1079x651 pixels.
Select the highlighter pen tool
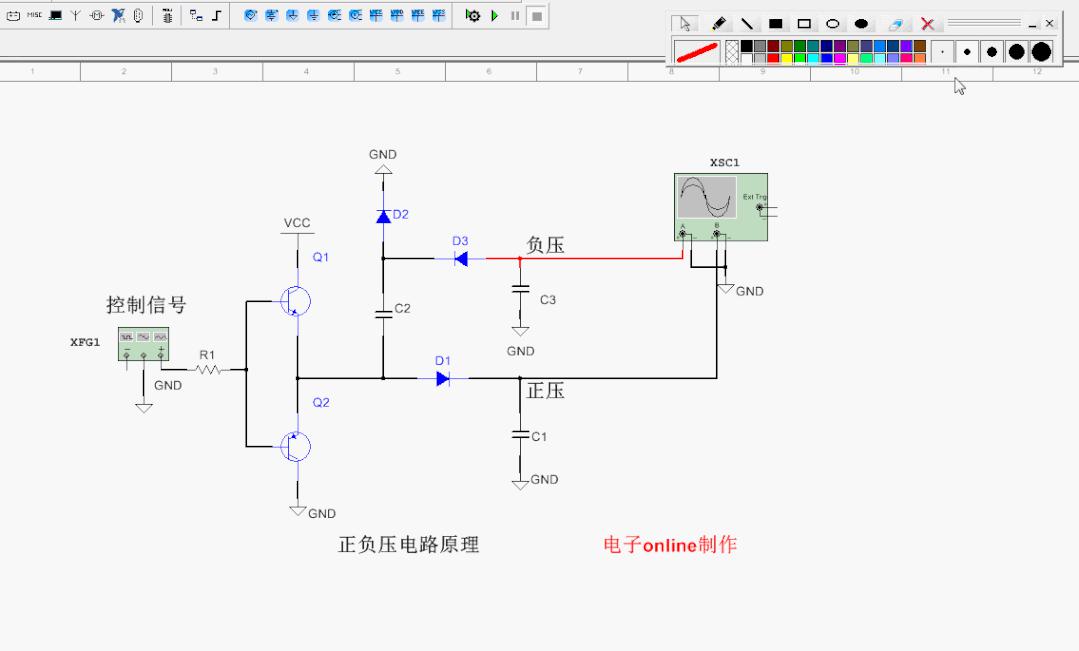click(719, 23)
